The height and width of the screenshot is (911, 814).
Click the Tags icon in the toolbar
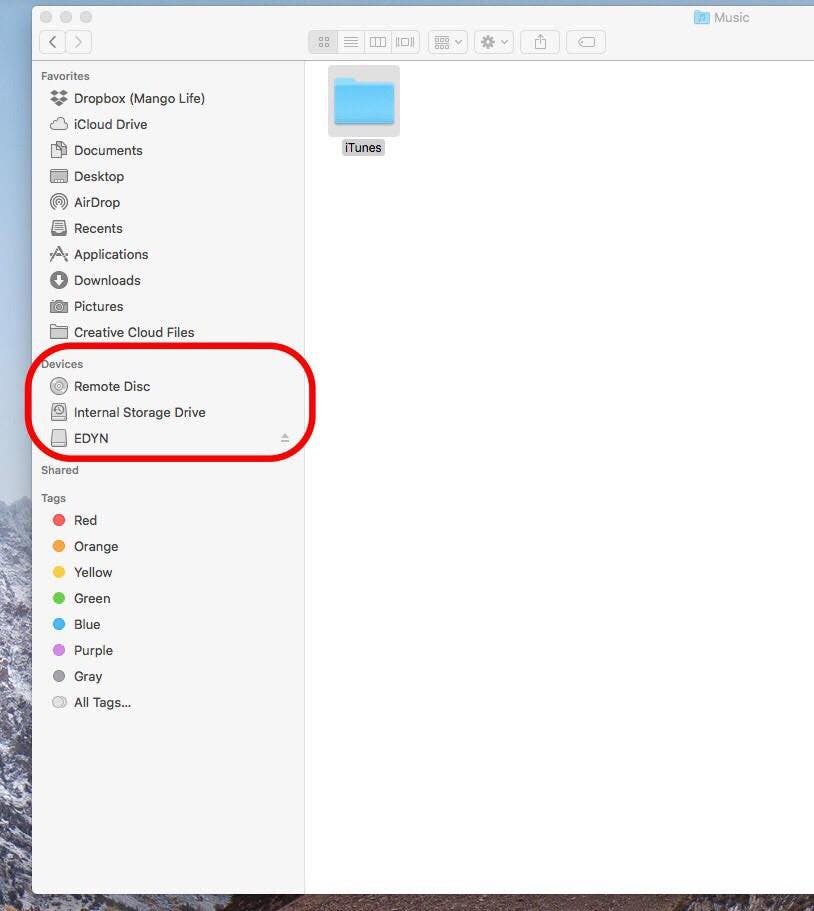tap(586, 41)
